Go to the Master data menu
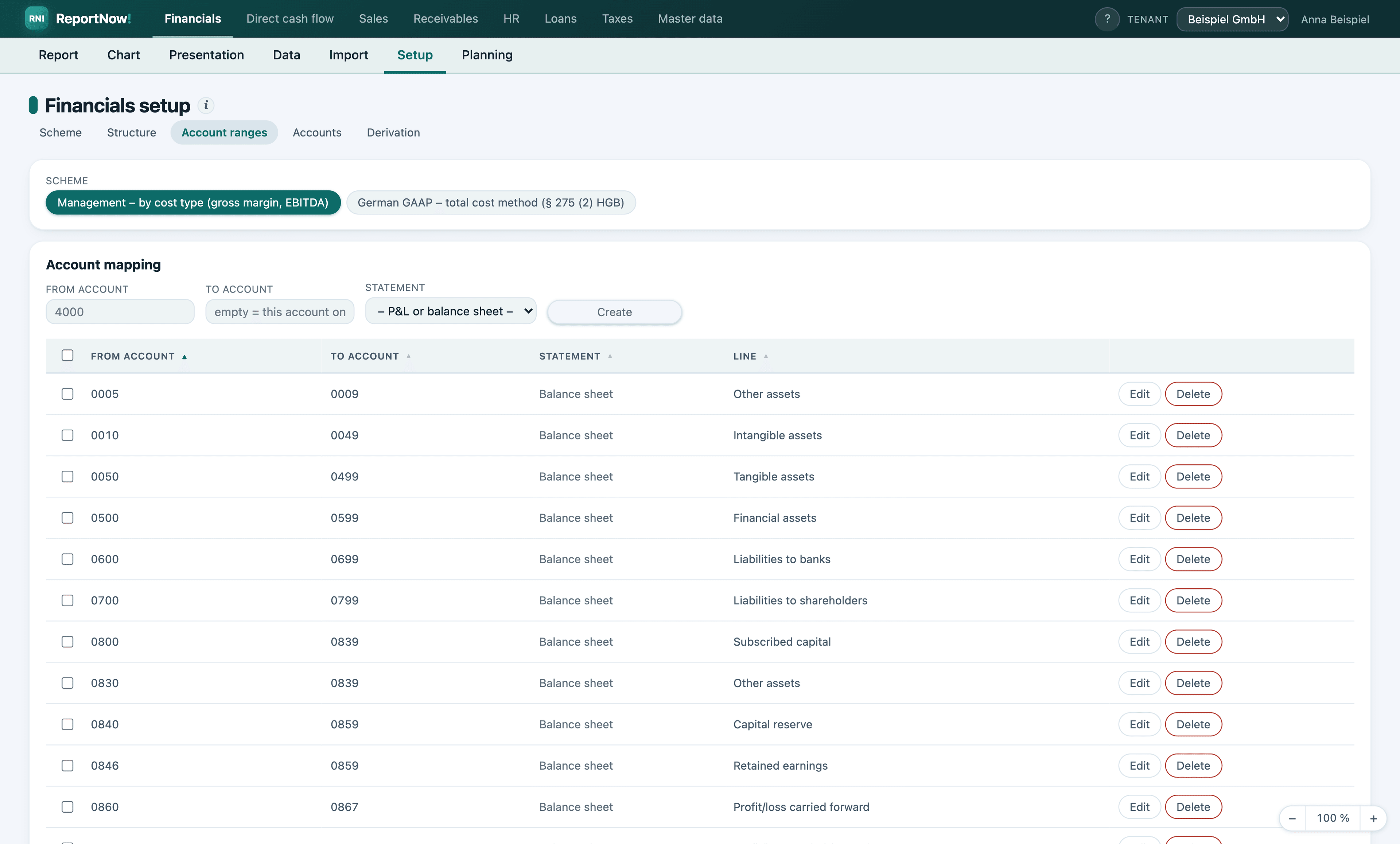The image size is (1400, 844). [690, 19]
